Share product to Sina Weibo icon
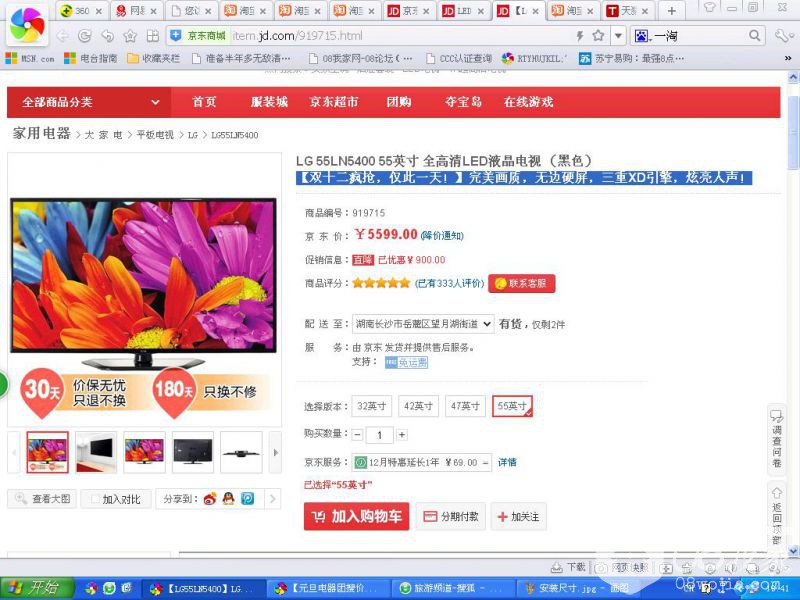 [210, 498]
